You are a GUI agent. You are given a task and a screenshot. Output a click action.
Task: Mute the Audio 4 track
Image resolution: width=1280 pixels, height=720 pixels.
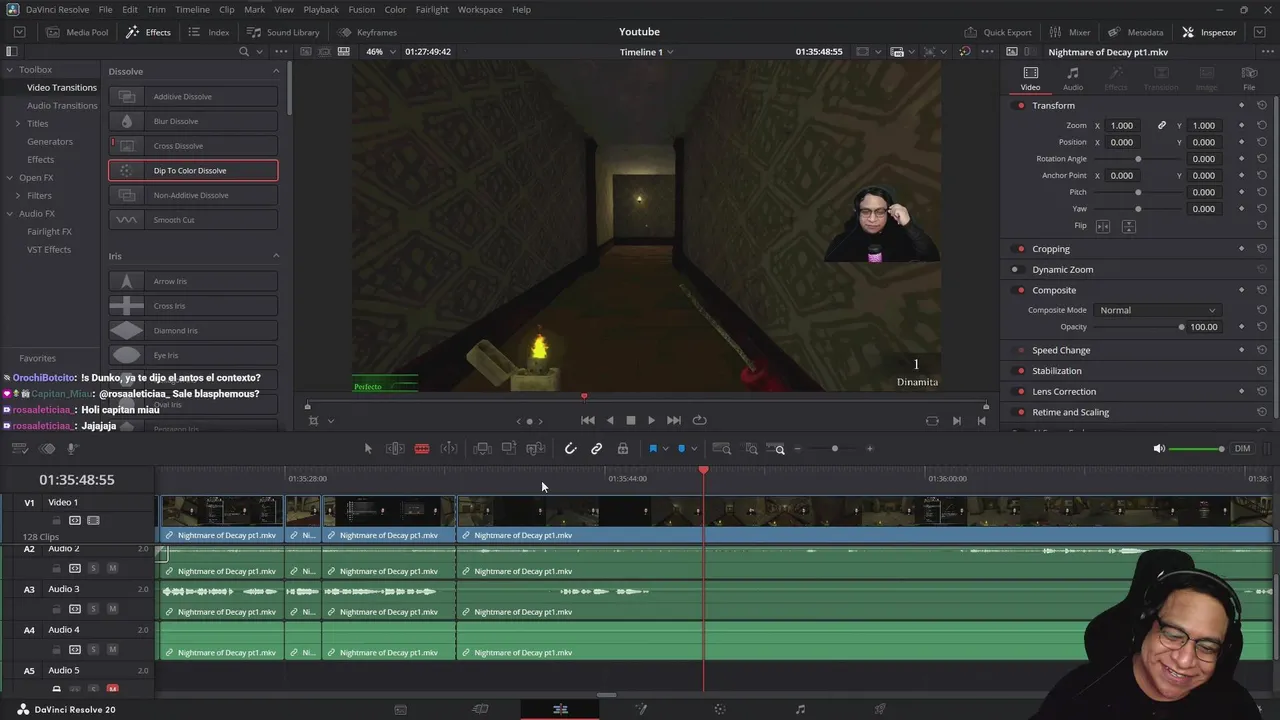click(112, 650)
